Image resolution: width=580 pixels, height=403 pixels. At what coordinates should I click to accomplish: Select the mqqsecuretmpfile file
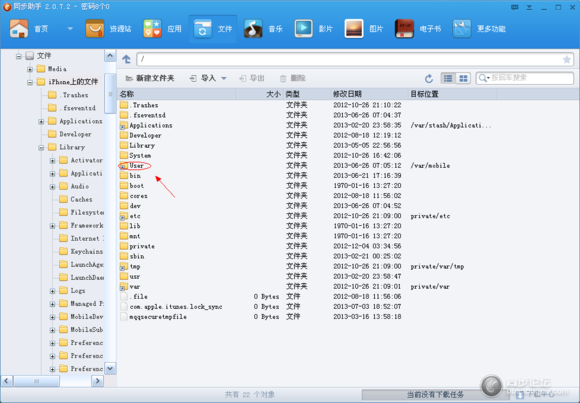pos(154,317)
